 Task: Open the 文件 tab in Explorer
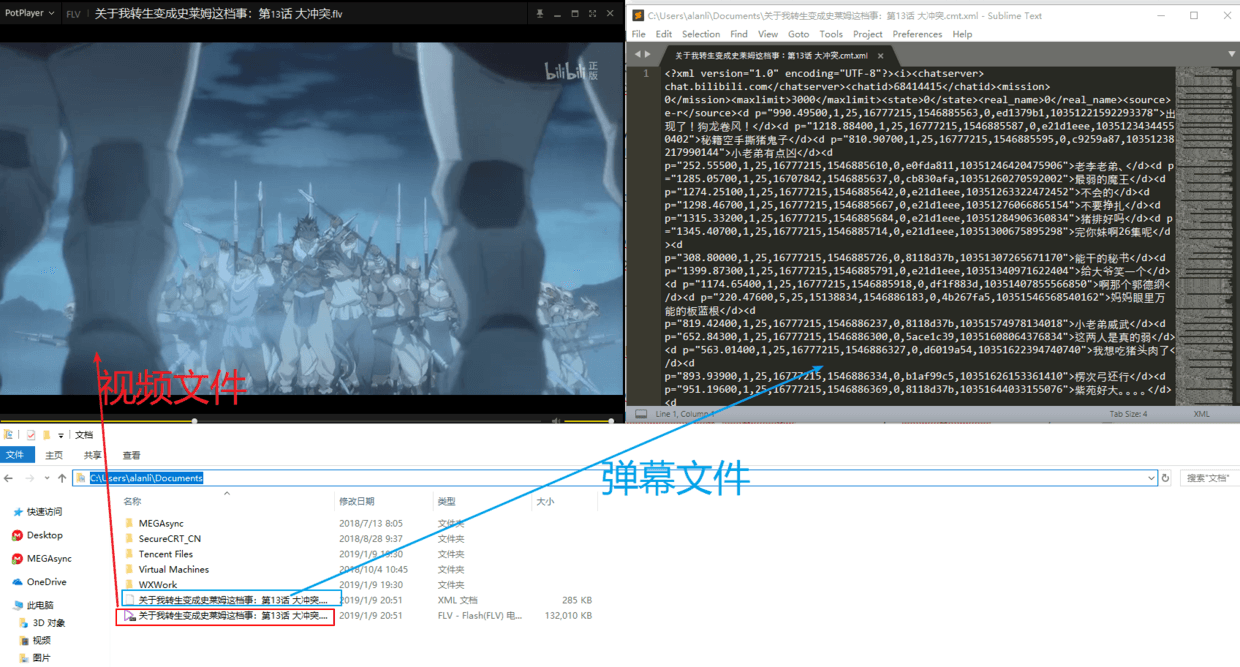coord(15,455)
